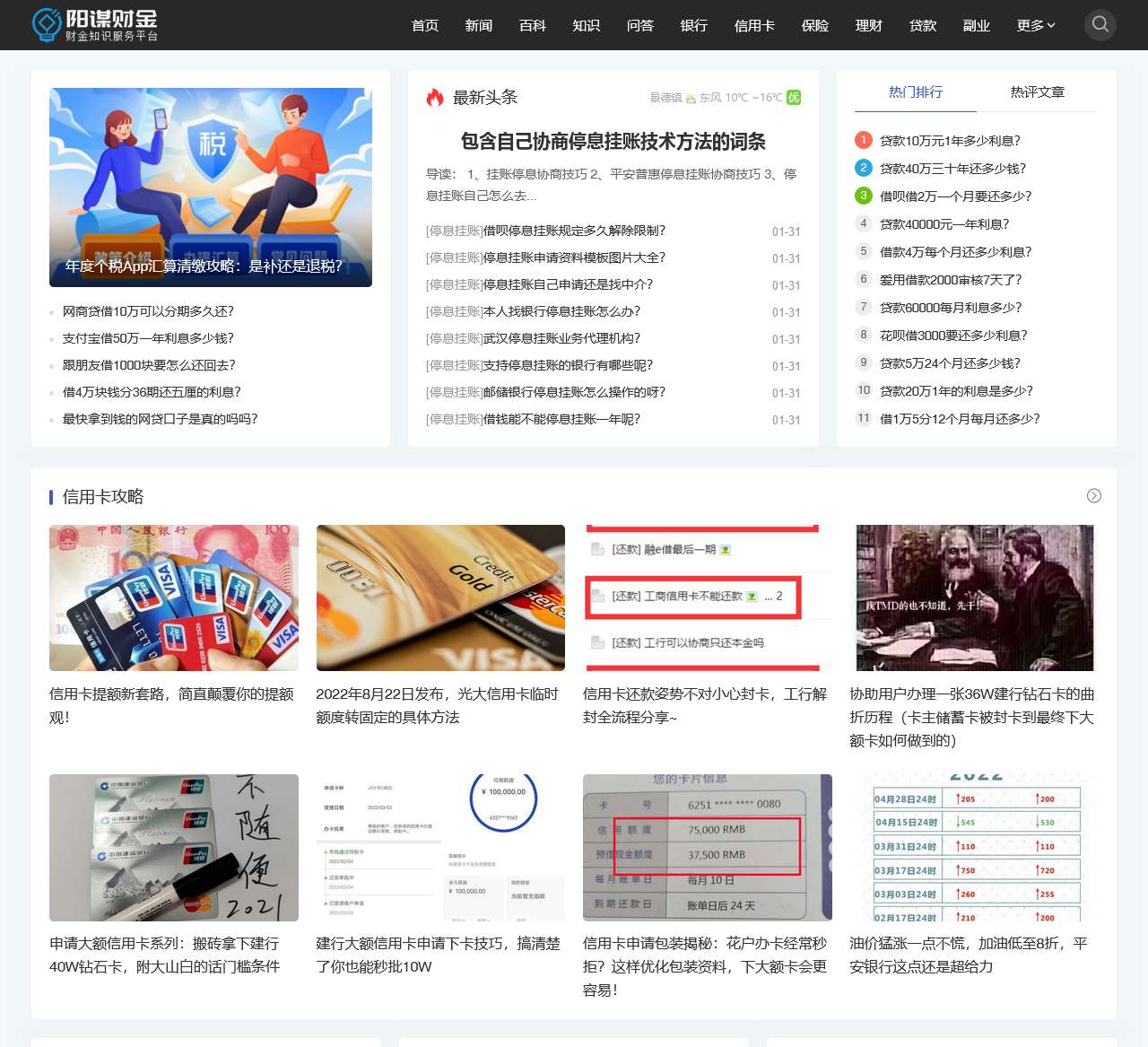The height and width of the screenshot is (1047, 1148).
Task: Open the 新闻 navigation item
Action: [479, 25]
